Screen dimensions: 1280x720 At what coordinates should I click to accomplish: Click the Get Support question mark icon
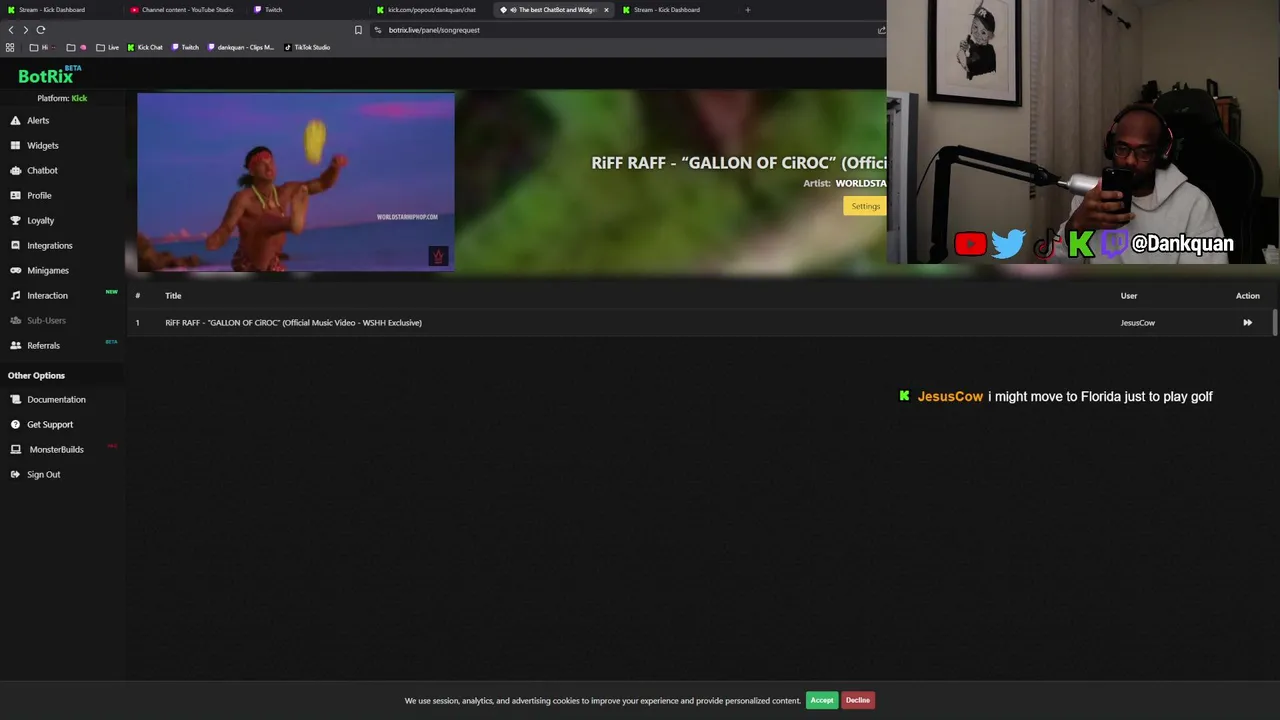15,424
